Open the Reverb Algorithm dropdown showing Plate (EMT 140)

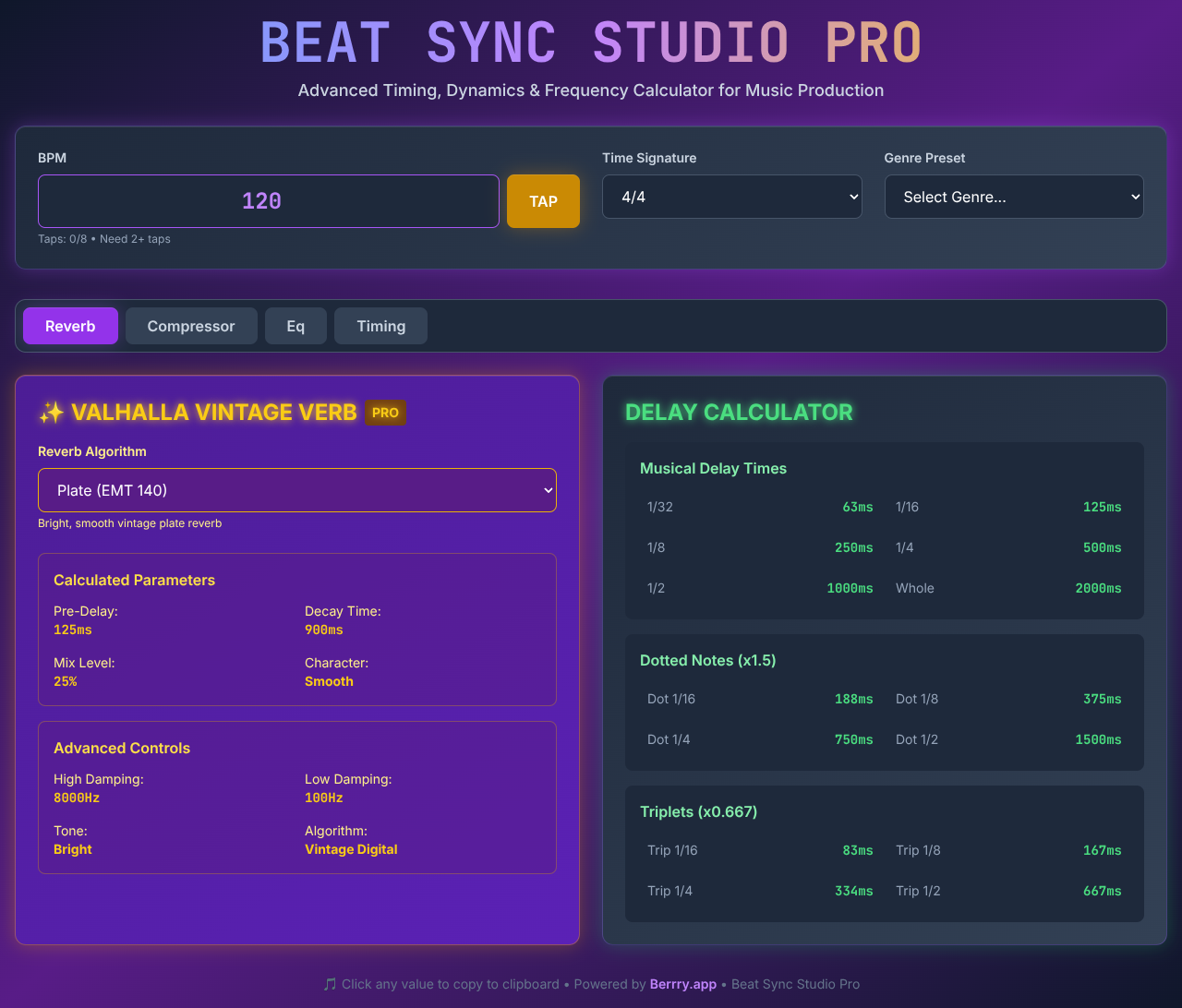point(296,490)
